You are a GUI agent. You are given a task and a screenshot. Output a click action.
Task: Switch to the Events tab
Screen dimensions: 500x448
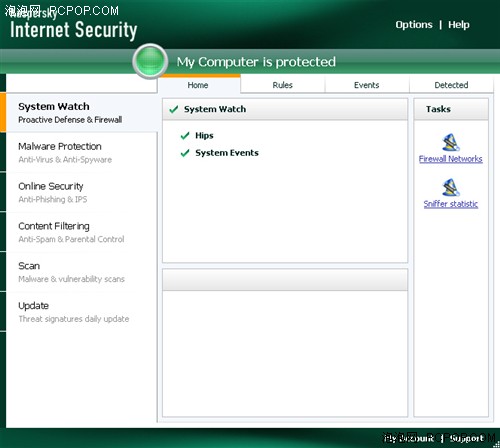click(x=367, y=85)
